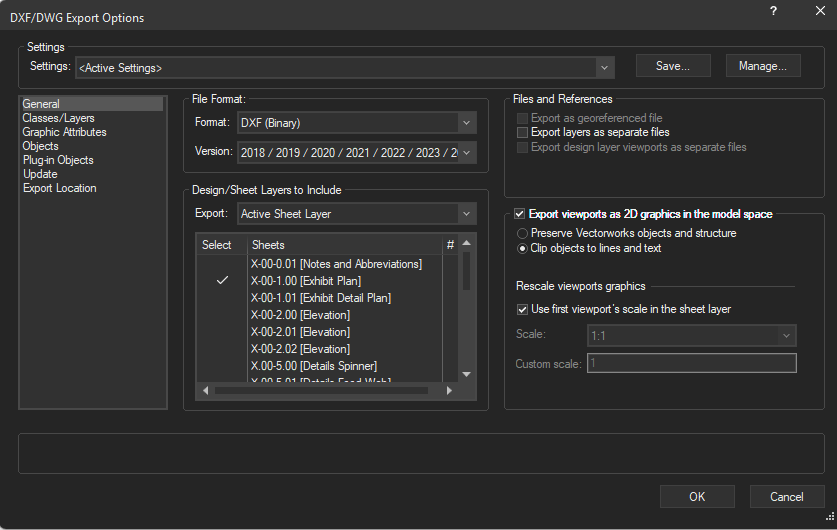Screen dimensions: 837x530
Task: Click the help question mark icon
Action: coord(773,11)
